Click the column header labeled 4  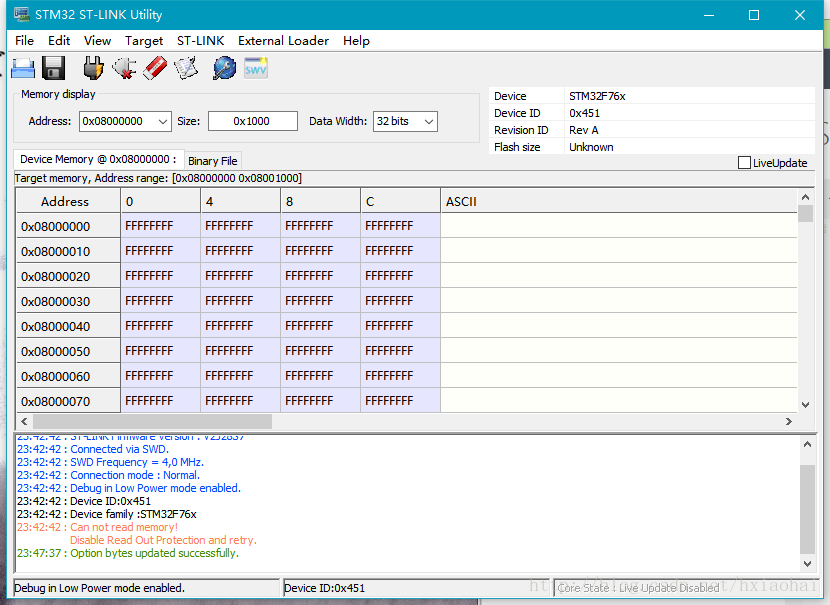[240, 201]
